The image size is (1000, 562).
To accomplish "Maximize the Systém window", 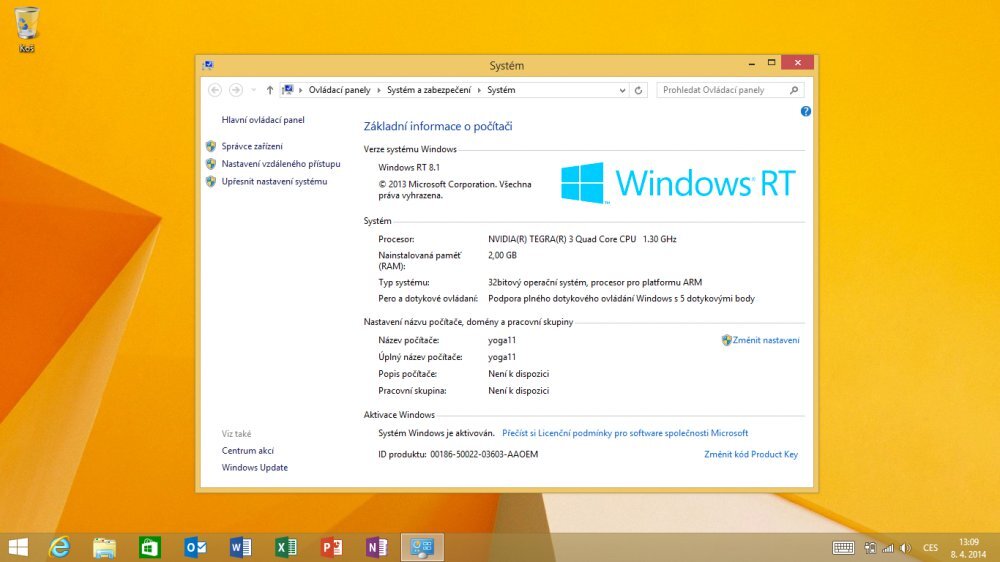I will pyautogui.click(x=771, y=63).
